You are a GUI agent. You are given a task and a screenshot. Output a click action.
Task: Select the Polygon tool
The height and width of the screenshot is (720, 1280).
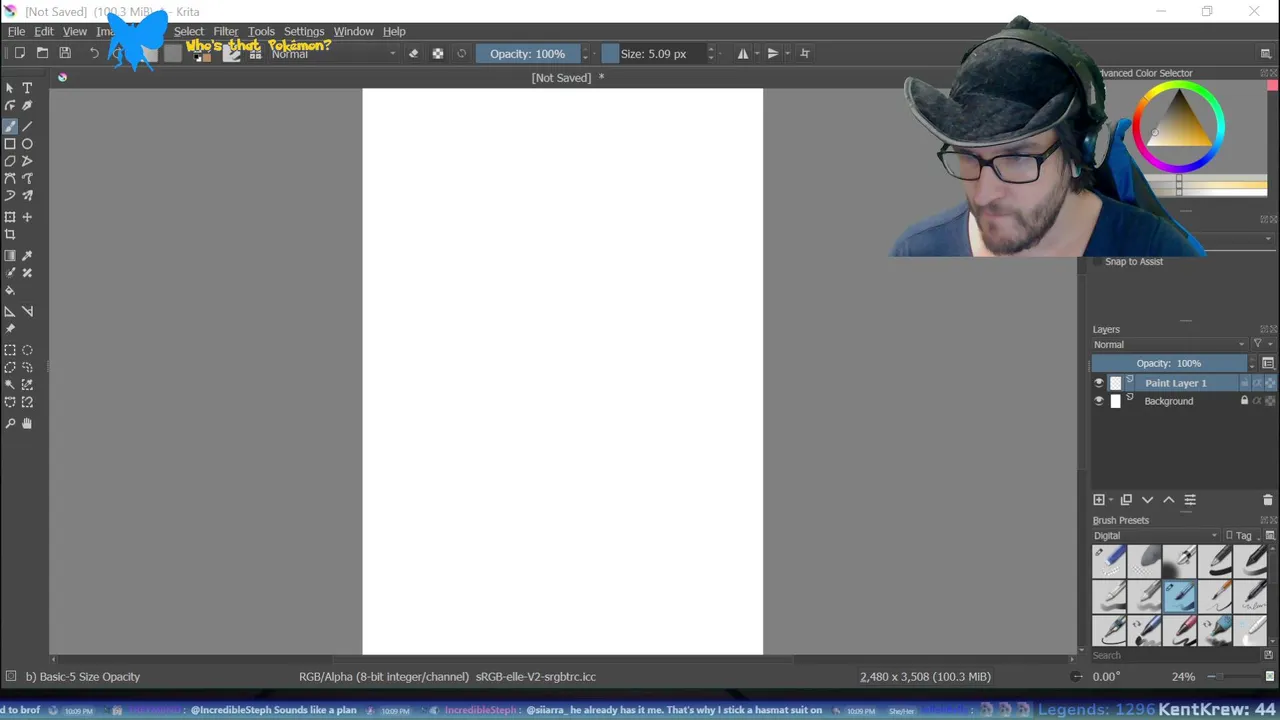[10, 161]
